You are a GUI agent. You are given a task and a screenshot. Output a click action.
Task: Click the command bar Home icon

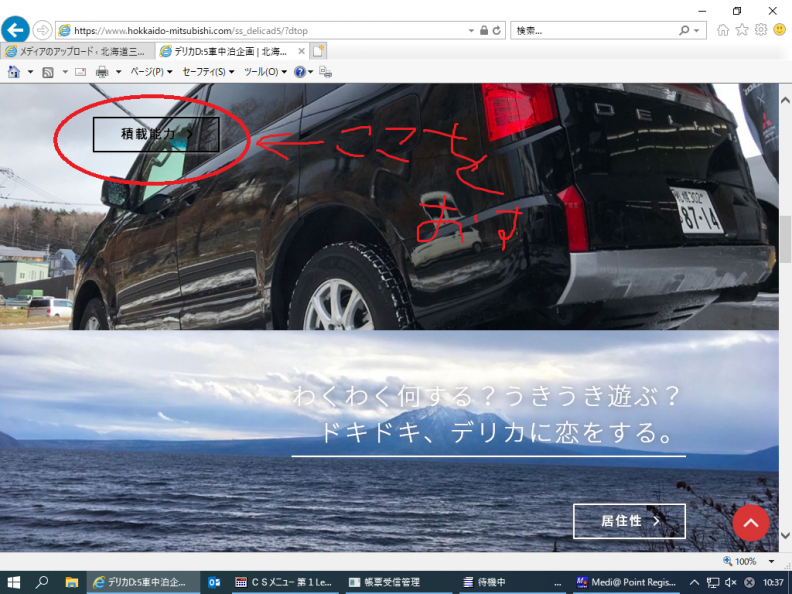[x=14, y=72]
